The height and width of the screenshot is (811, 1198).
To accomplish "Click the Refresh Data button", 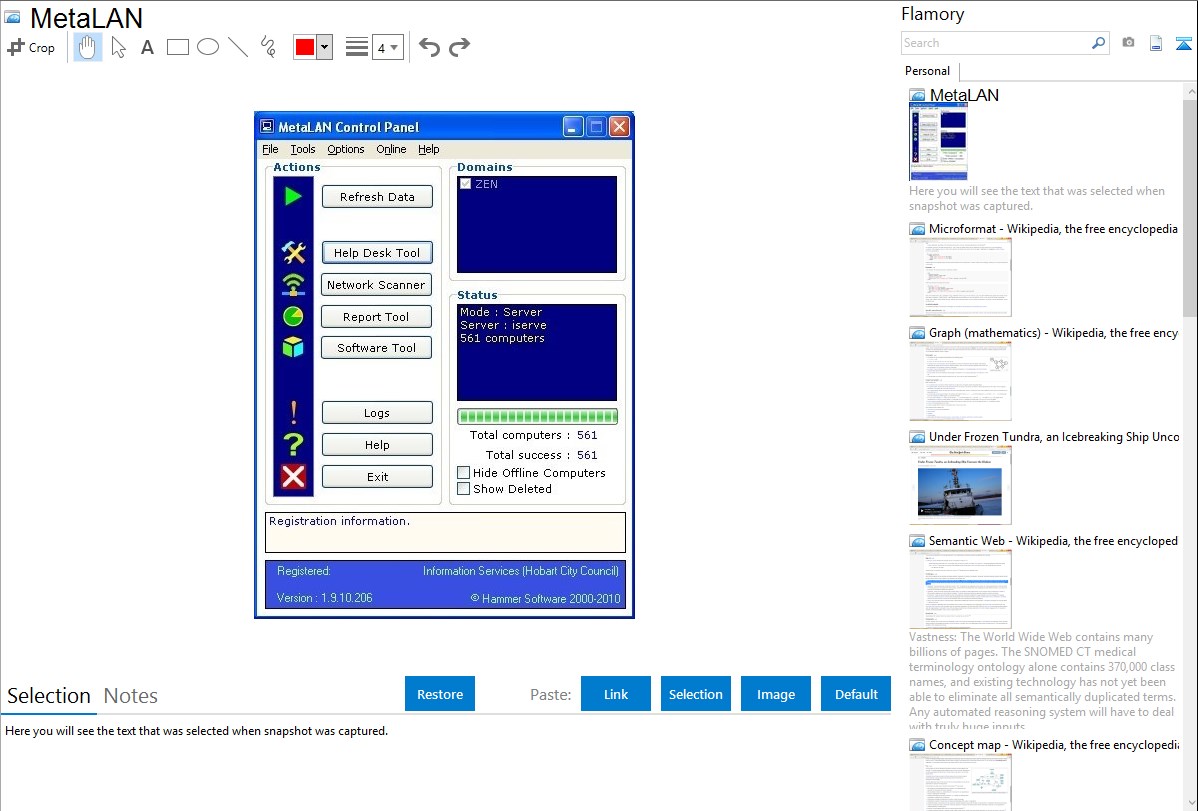I will point(377,196).
